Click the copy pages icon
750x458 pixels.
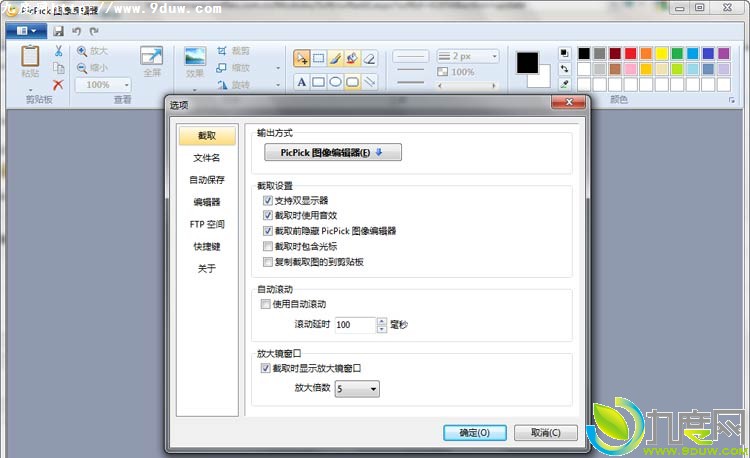click(x=58, y=68)
